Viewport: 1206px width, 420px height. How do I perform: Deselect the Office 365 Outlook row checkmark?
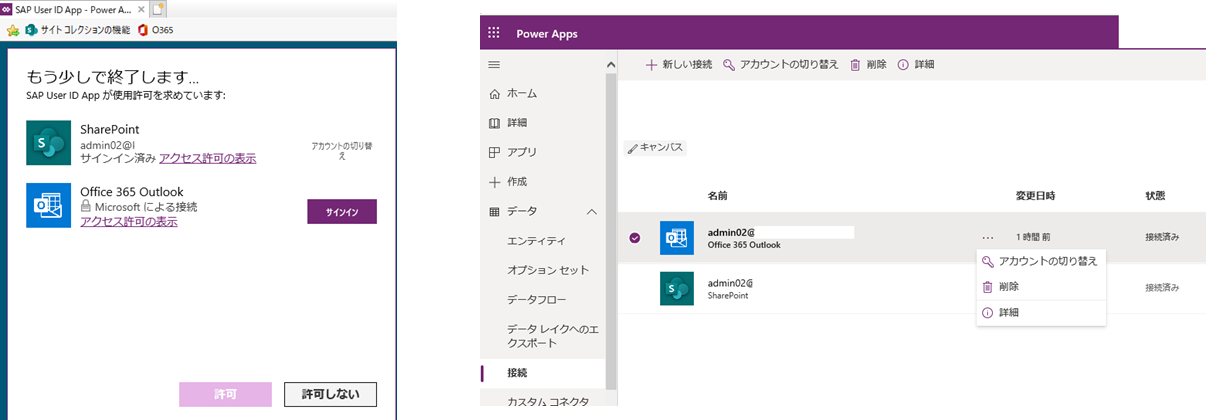point(635,238)
